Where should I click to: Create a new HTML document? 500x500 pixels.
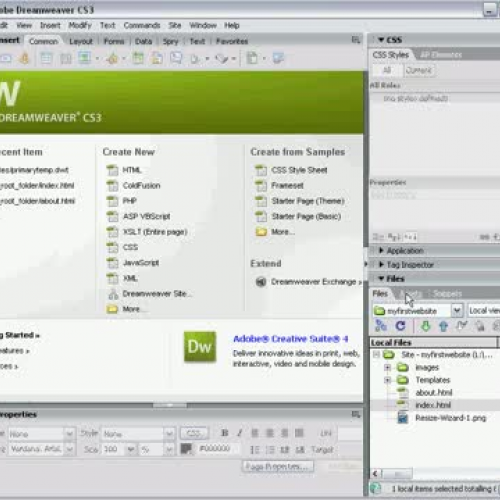click(132, 170)
